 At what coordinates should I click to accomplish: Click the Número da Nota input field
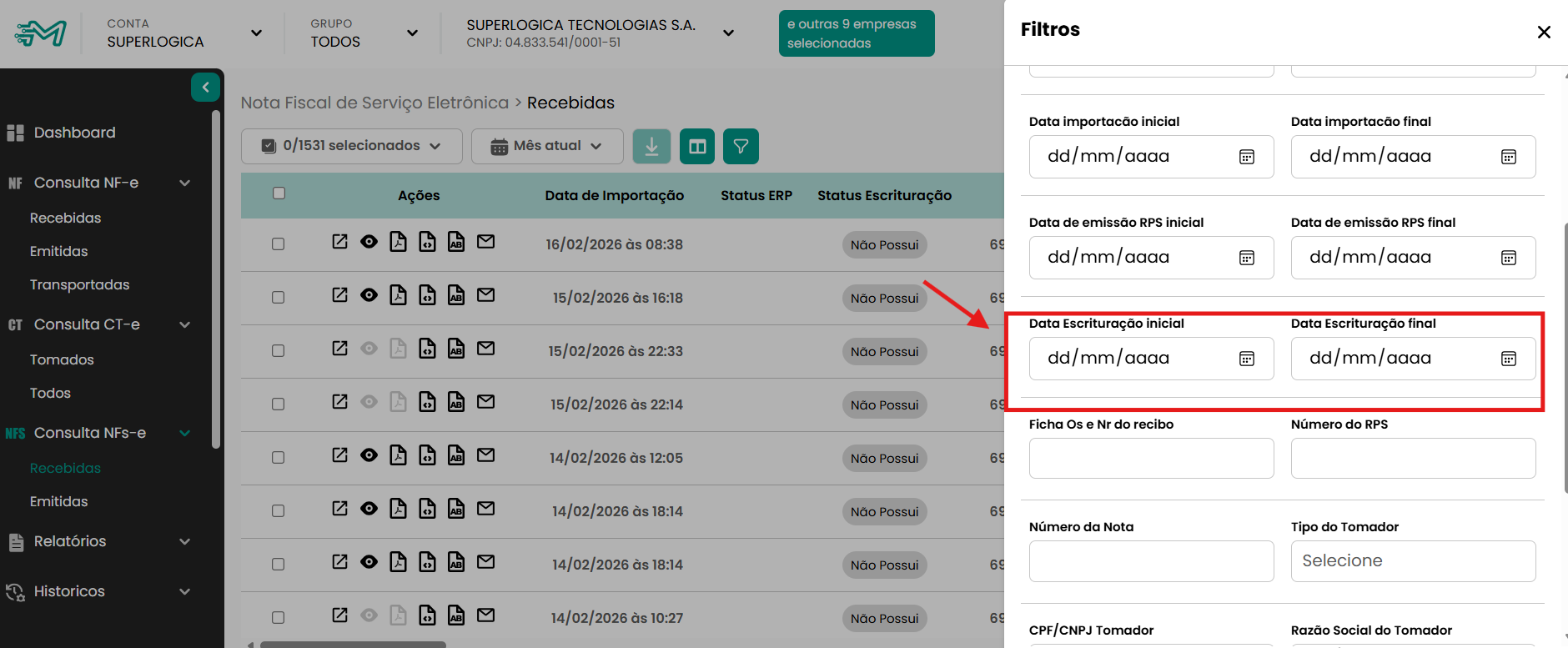tap(1151, 561)
